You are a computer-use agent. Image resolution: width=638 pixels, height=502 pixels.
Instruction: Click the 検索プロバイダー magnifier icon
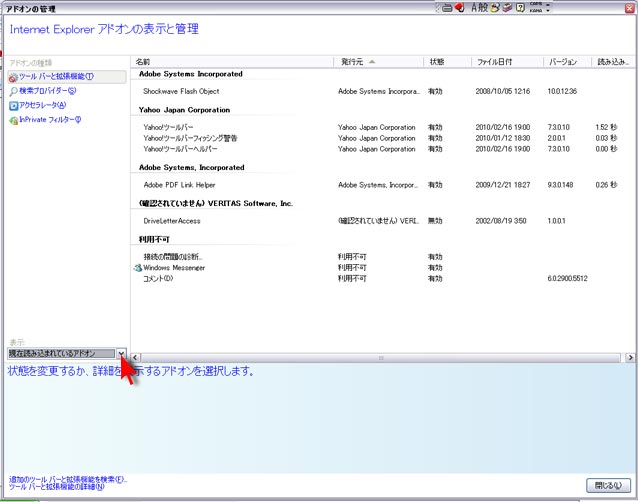point(13,91)
